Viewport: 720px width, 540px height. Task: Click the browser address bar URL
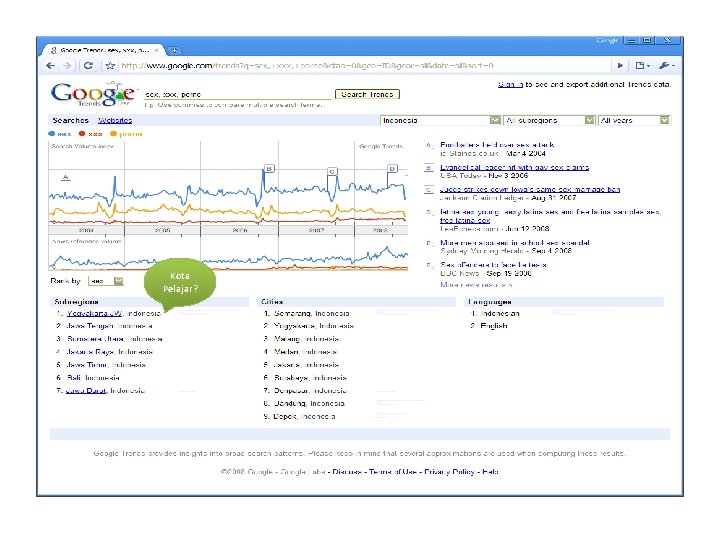click(307, 66)
